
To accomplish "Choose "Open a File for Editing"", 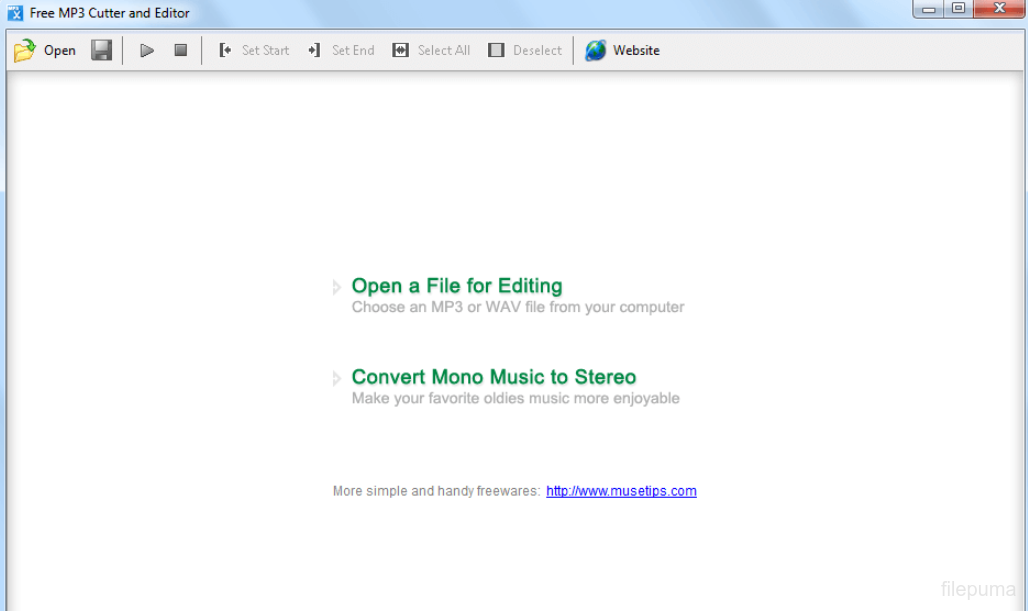I will pyautogui.click(x=456, y=286).
